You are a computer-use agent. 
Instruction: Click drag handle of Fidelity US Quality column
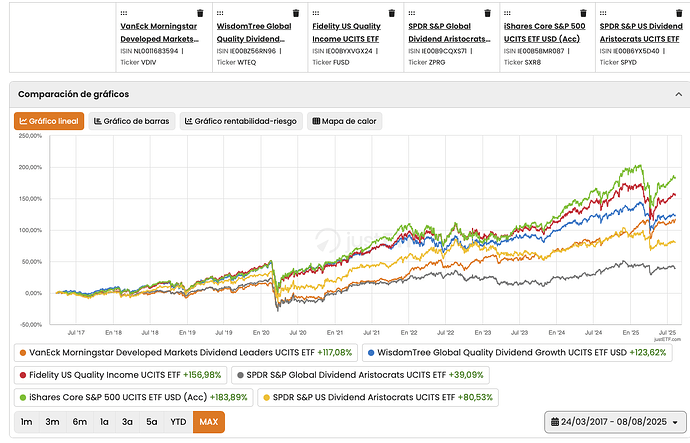point(316,13)
